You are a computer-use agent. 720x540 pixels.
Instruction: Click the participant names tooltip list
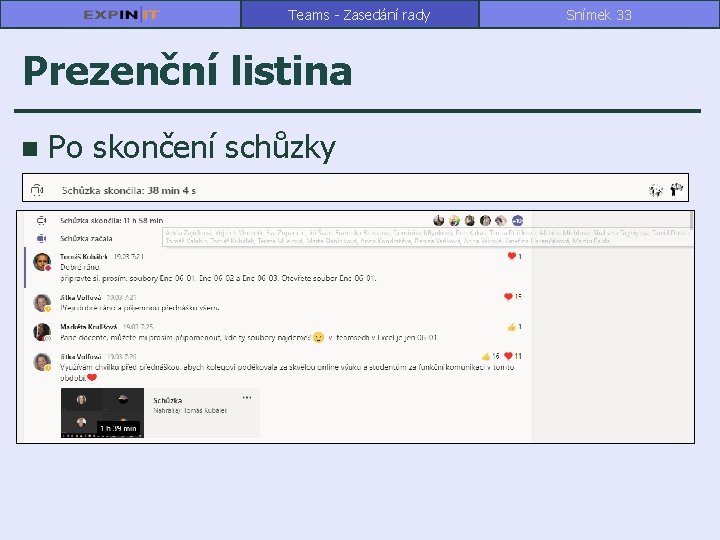[428, 237]
